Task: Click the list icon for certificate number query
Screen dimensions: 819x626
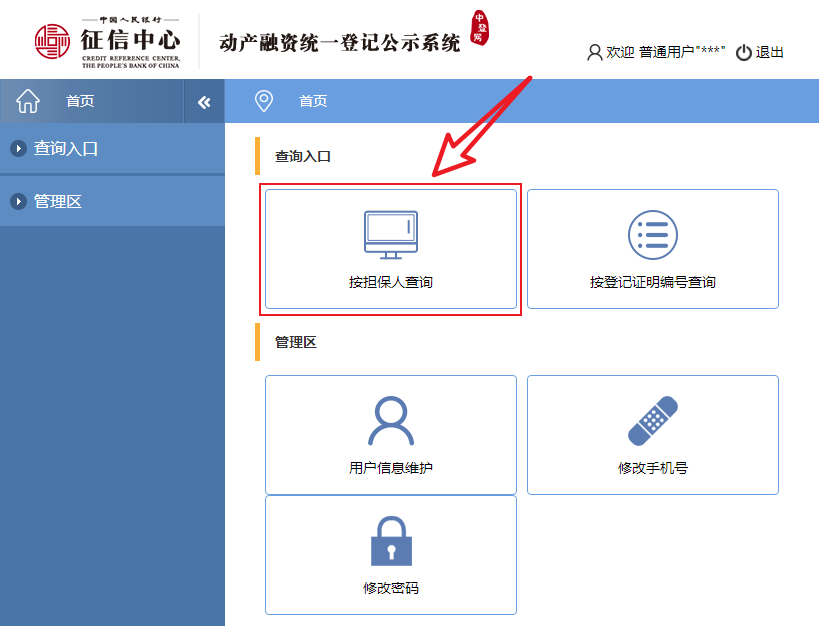Action: tap(652, 235)
